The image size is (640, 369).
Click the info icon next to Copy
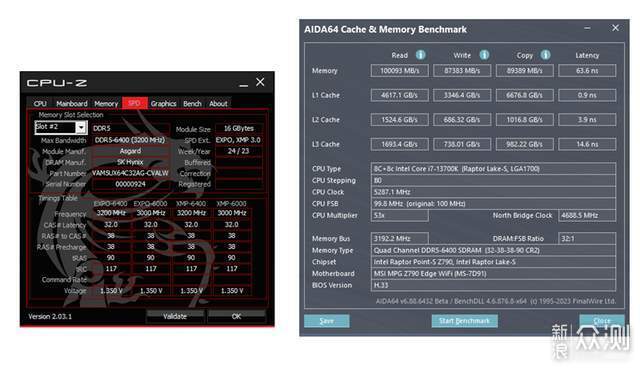tap(545, 55)
